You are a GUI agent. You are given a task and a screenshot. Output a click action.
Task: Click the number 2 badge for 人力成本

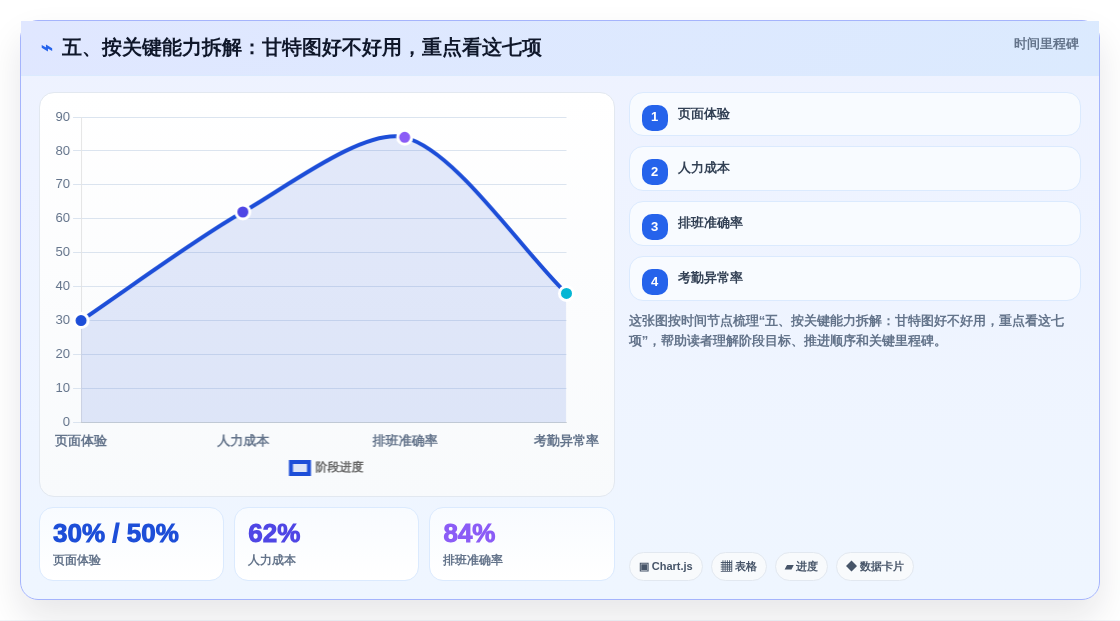[654, 172]
